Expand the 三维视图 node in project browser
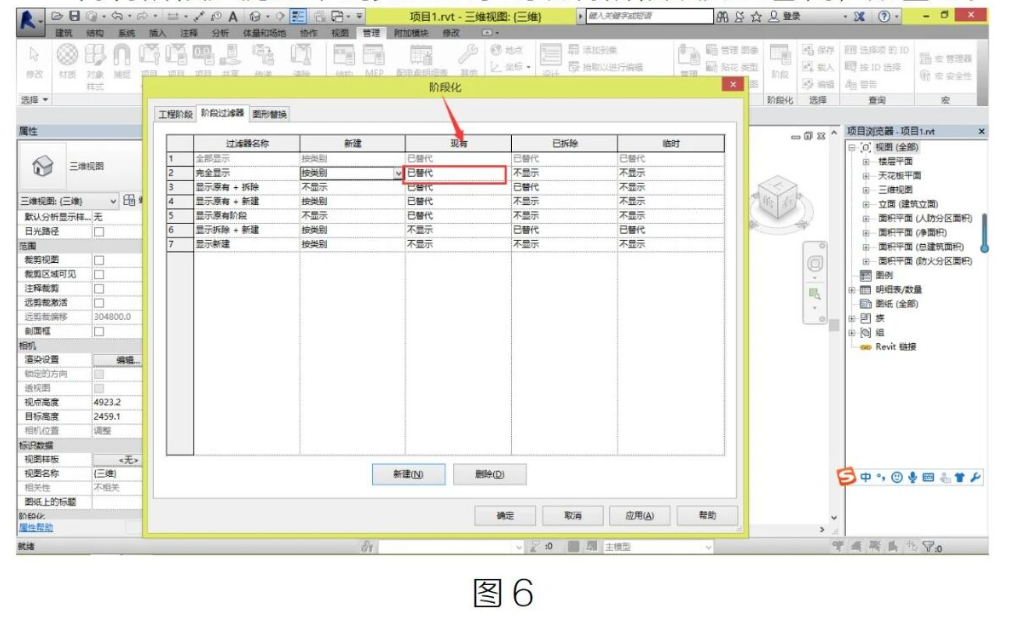1035x624 pixels. [x=865, y=190]
